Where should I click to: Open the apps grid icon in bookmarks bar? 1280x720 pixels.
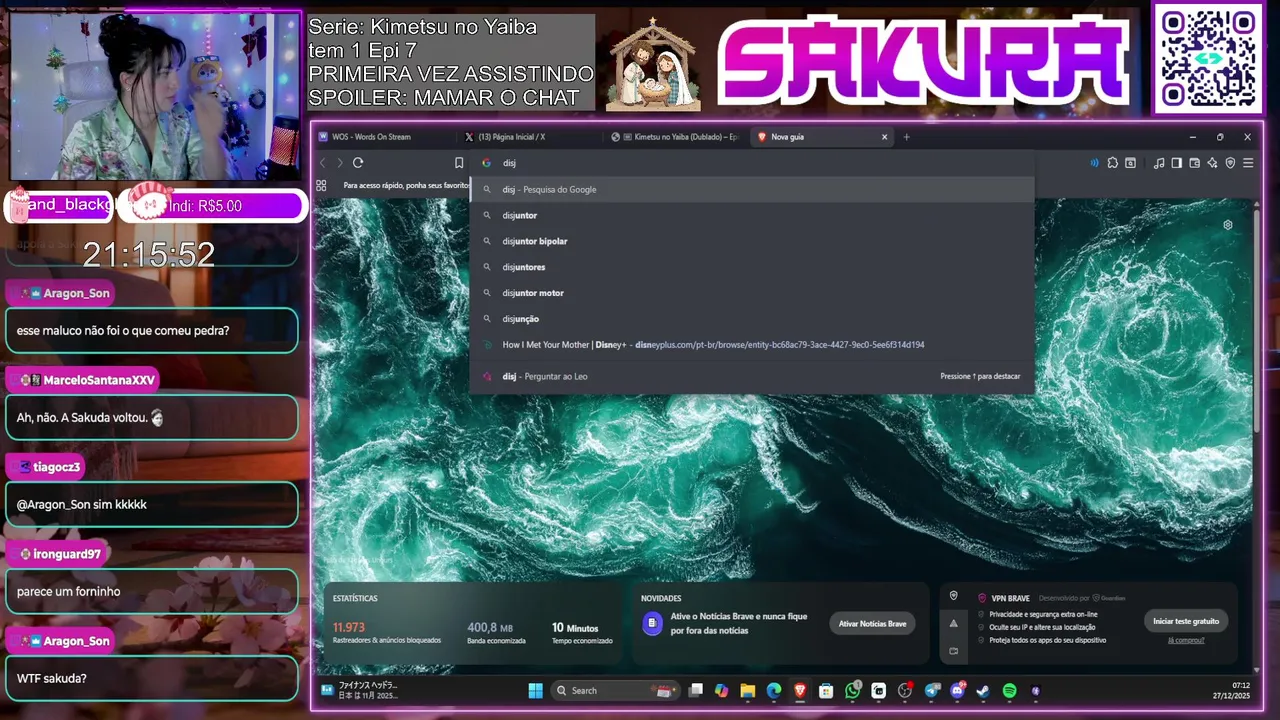(321, 185)
